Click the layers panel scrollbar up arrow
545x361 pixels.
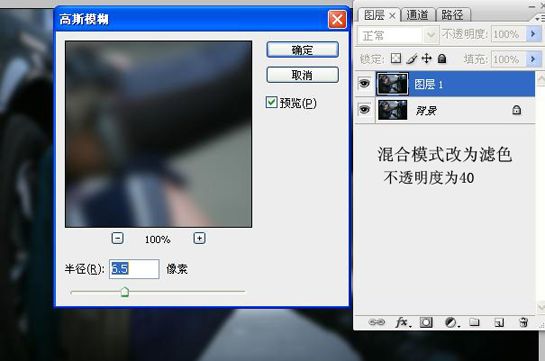541,79
